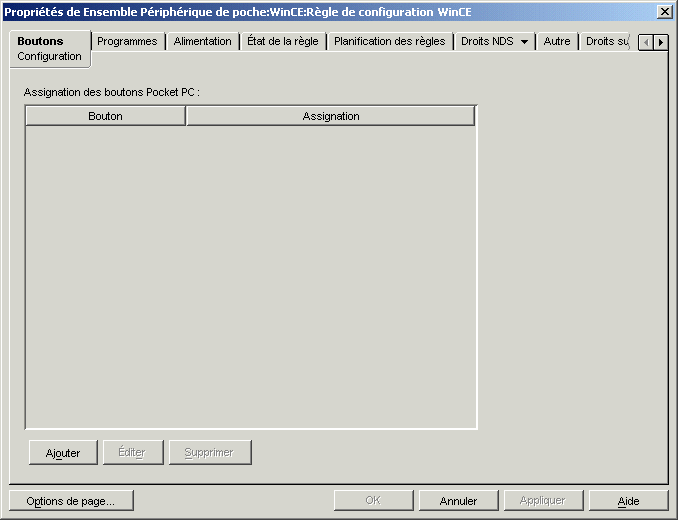The image size is (678, 520).
Task: Cancel with the Annuler button
Action: 459,501
